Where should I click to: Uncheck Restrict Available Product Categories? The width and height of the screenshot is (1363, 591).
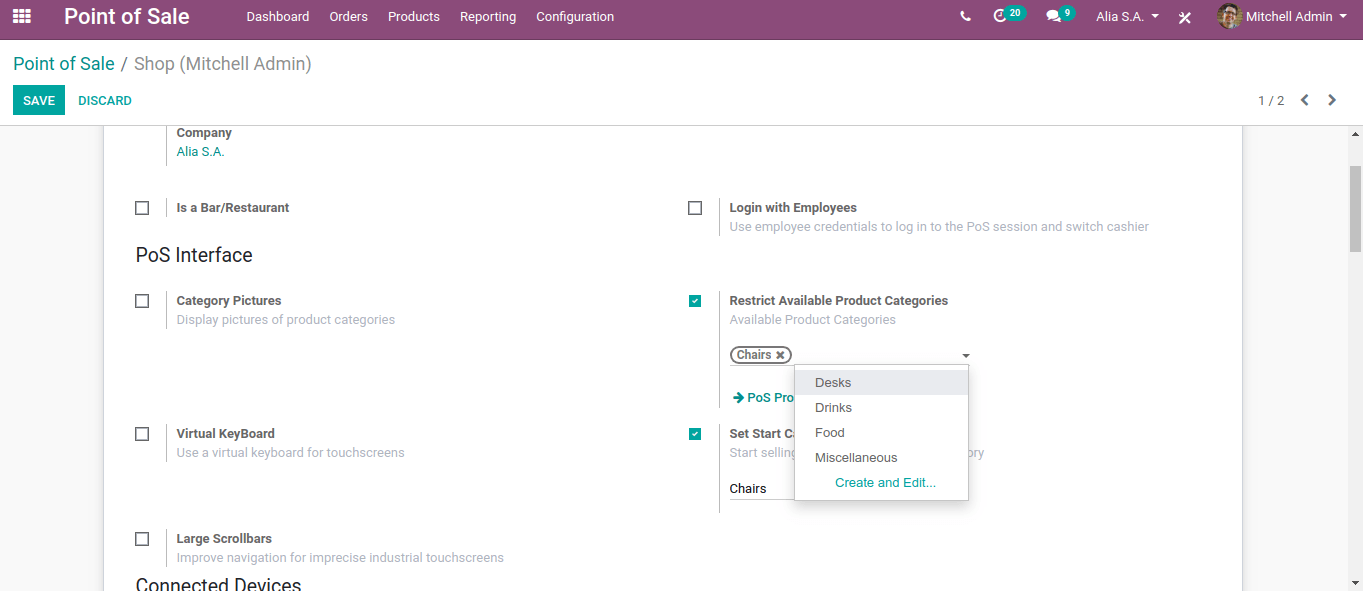point(695,301)
